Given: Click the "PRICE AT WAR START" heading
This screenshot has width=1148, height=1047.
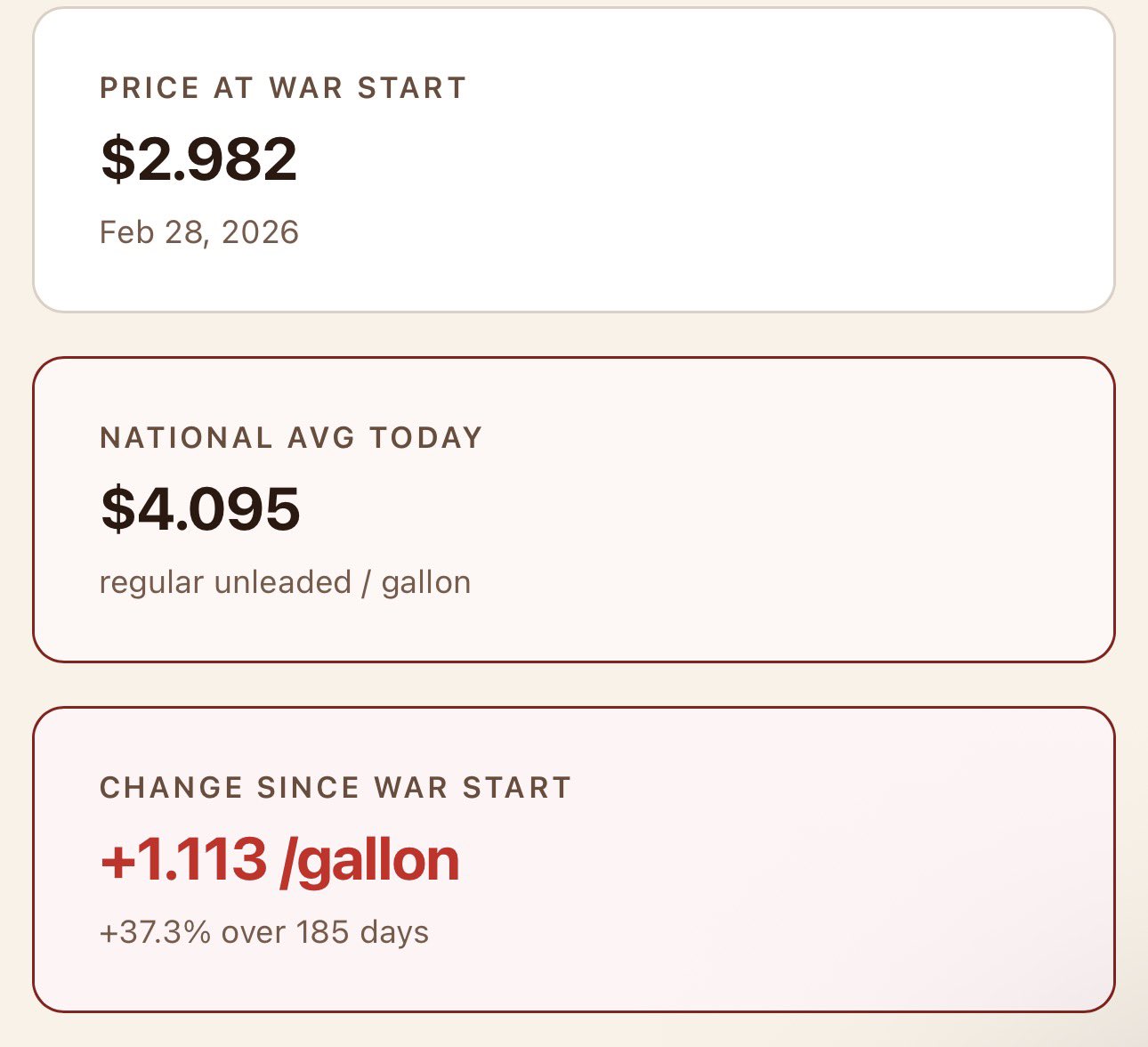Looking at the screenshot, I should [x=283, y=88].
